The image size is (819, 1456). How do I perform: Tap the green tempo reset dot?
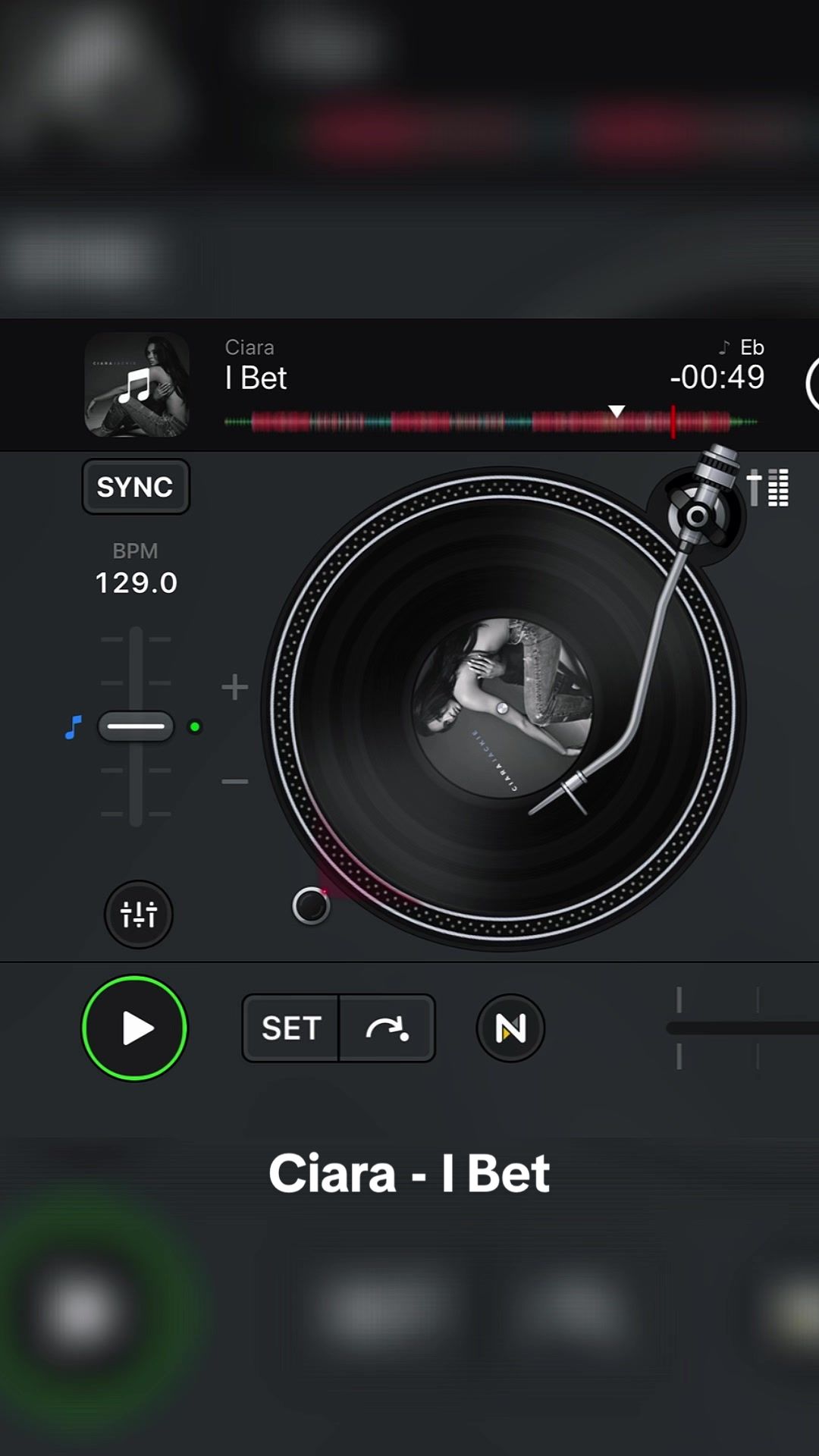pos(195,727)
